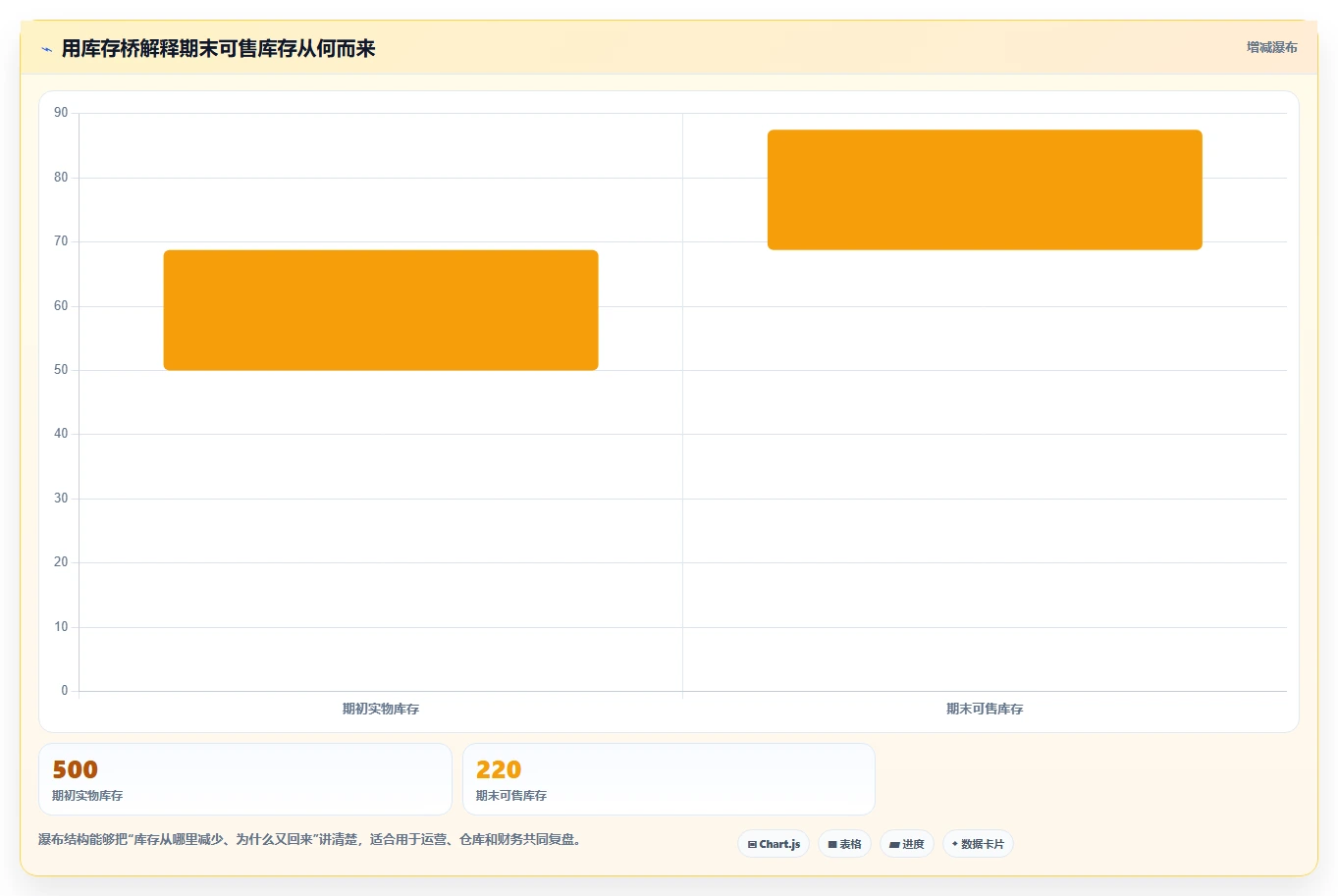Click the orange 期初实物库存 bar
Screen dimensions: 1338x896
pos(381,310)
